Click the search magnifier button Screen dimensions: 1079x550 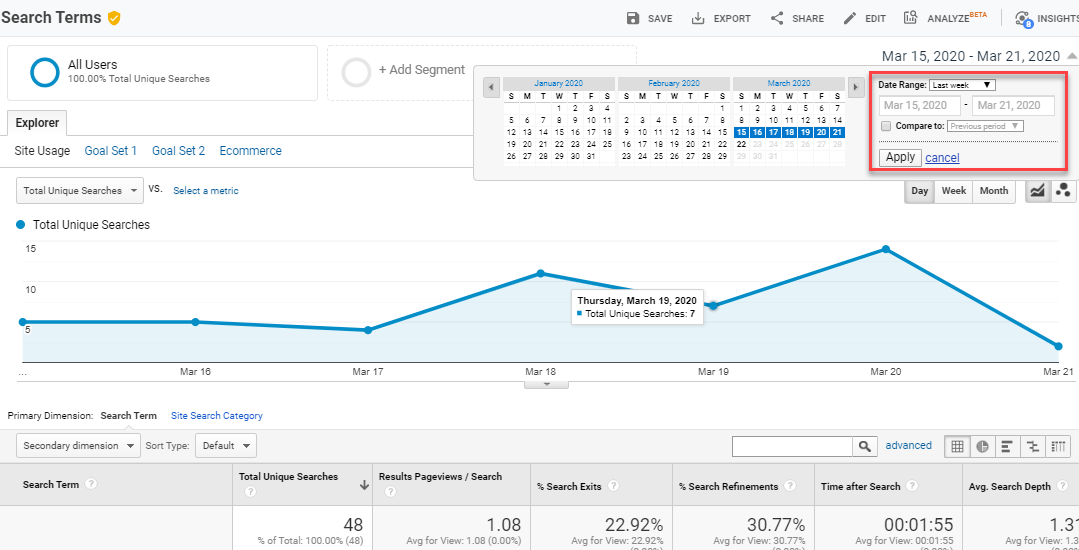pos(864,446)
